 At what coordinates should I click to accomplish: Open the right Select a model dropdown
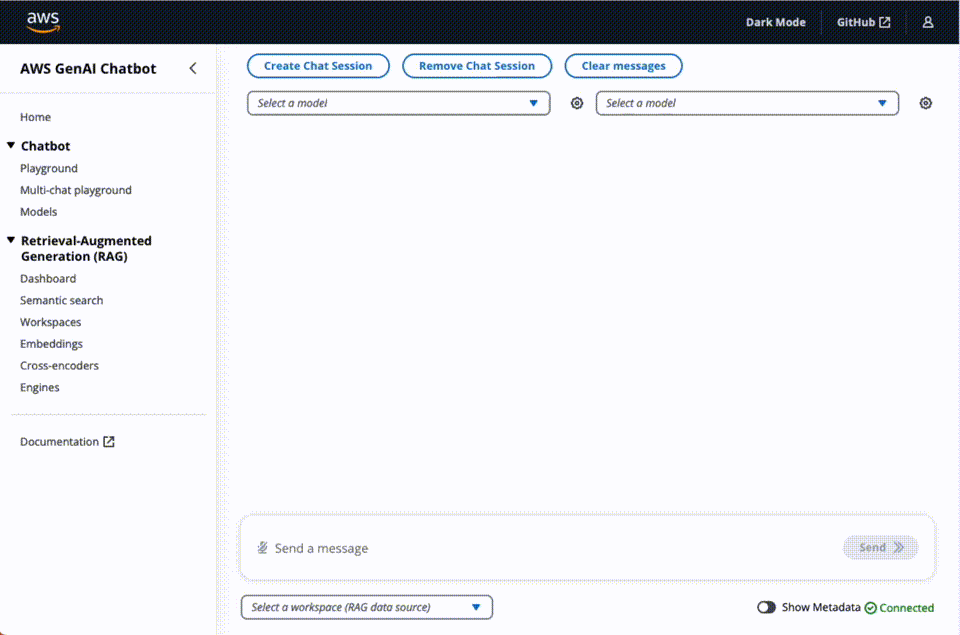747,103
